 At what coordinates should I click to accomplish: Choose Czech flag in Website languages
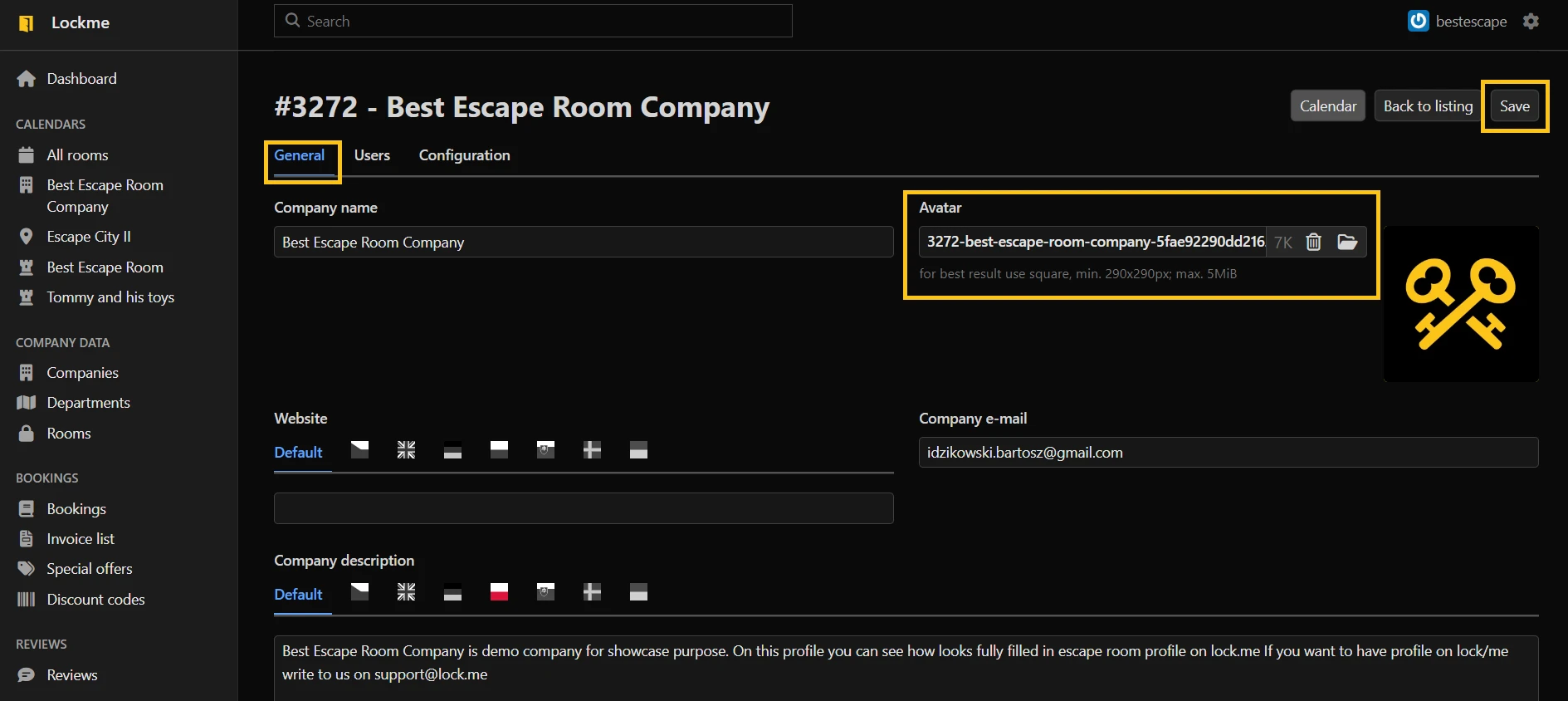coord(359,450)
